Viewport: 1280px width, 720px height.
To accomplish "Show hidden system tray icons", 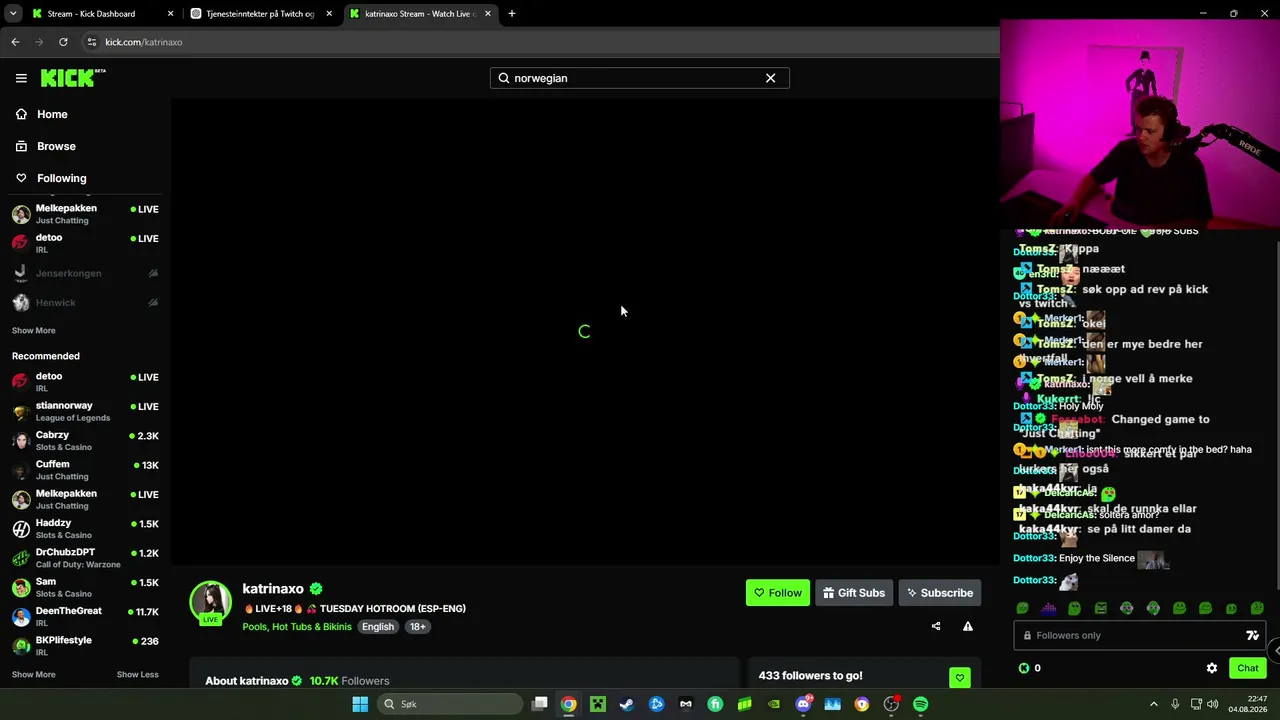I will [1153, 704].
